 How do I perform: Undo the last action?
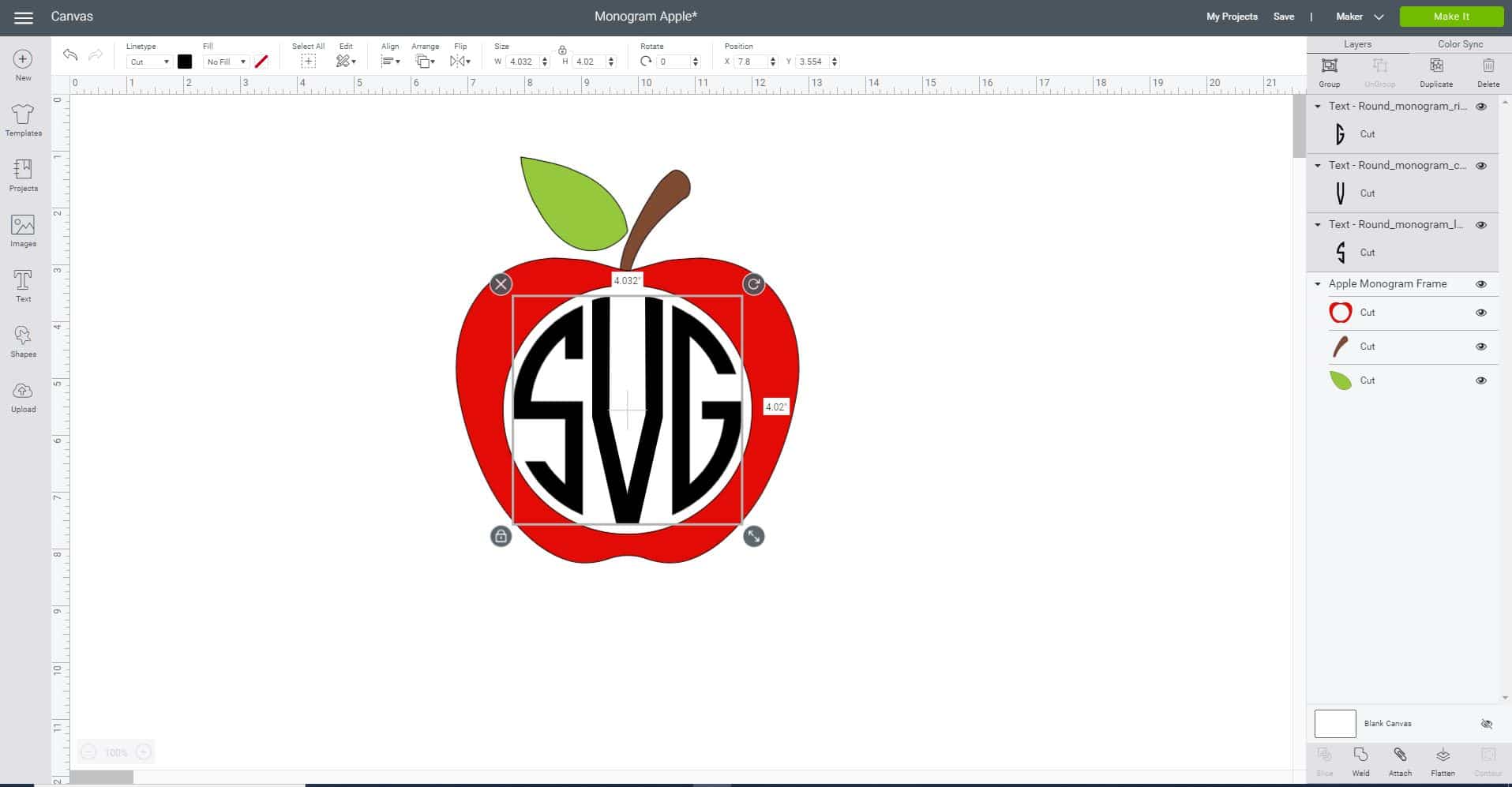pyautogui.click(x=70, y=54)
